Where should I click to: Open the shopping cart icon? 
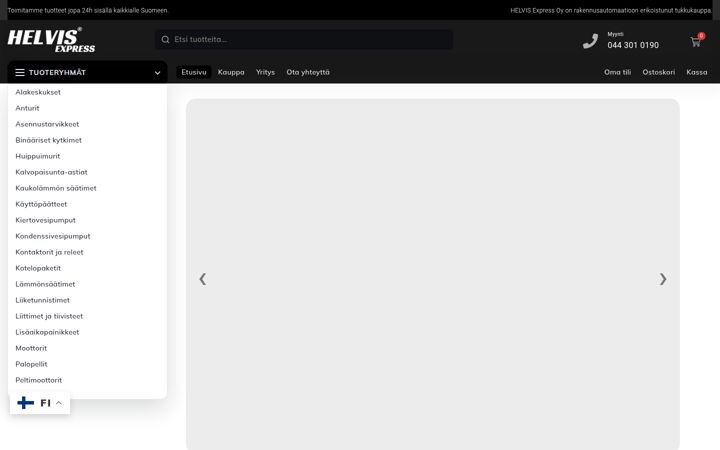(696, 42)
